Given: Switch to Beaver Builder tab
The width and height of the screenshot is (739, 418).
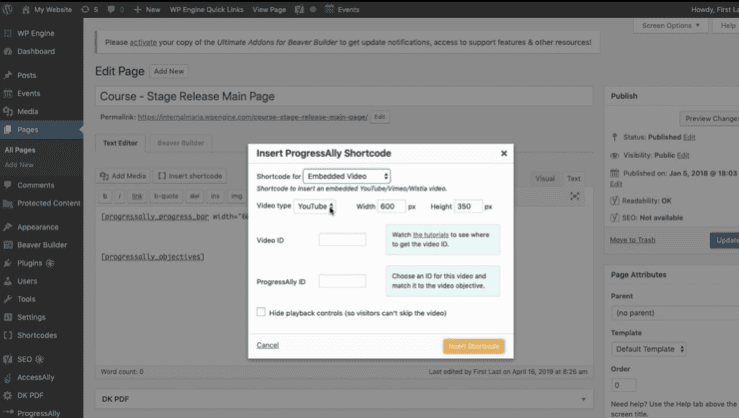Looking at the screenshot, I should [x=181, y=143].
